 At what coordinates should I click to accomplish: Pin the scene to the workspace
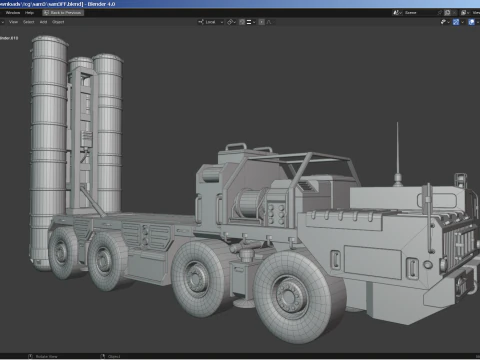[x=440, y=13]
